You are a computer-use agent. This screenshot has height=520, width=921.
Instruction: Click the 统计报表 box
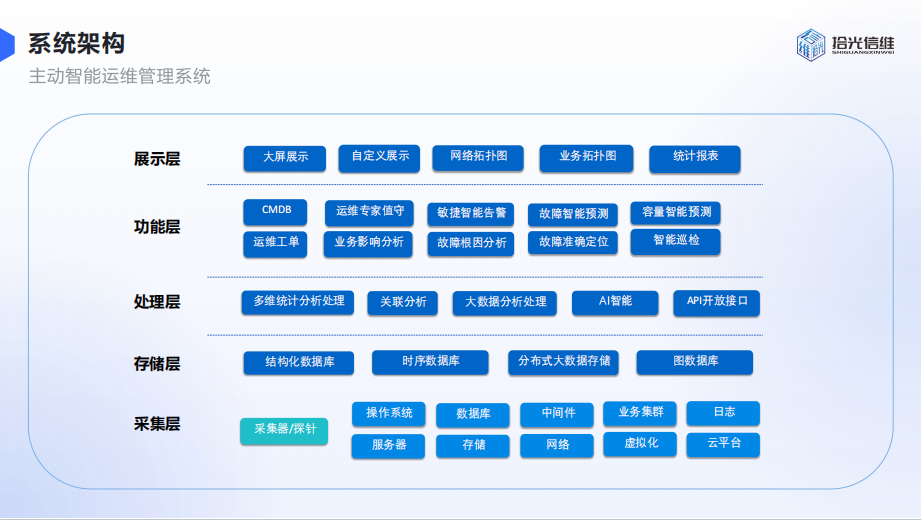[x=695, y=158]
